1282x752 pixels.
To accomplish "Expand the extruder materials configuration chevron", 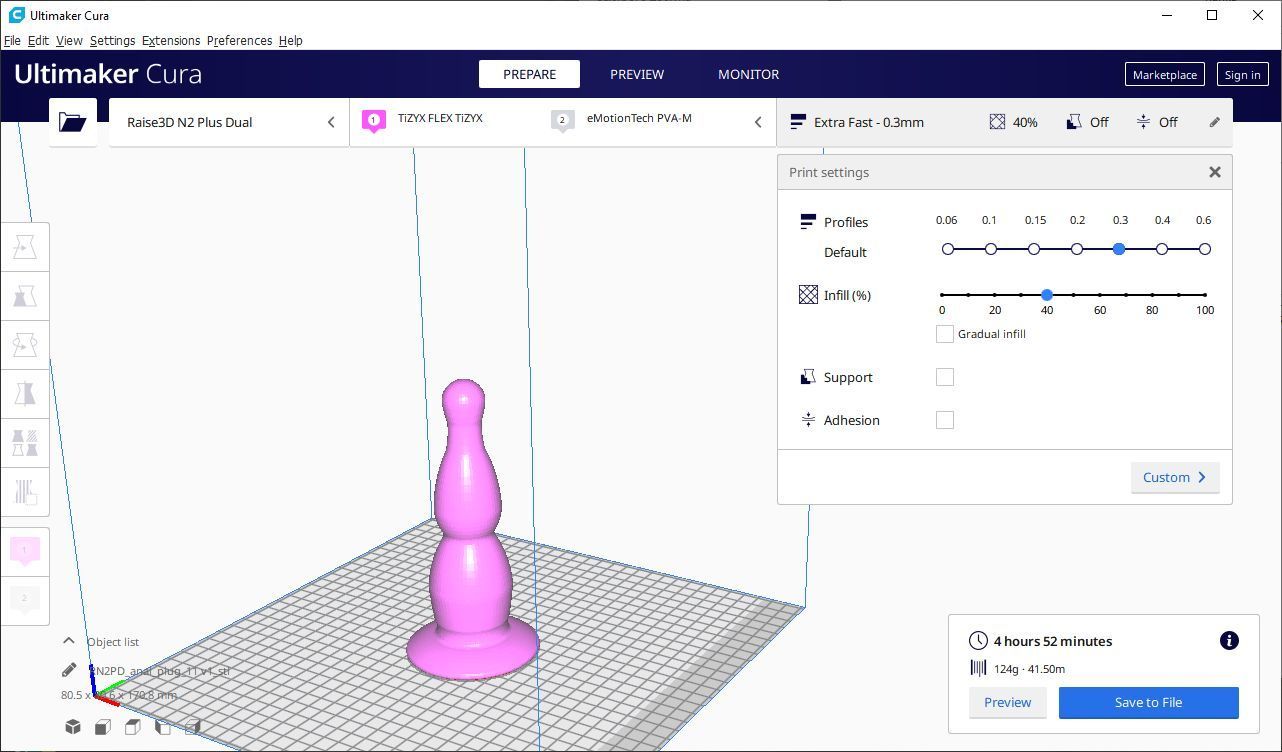I will click(758, 122).
